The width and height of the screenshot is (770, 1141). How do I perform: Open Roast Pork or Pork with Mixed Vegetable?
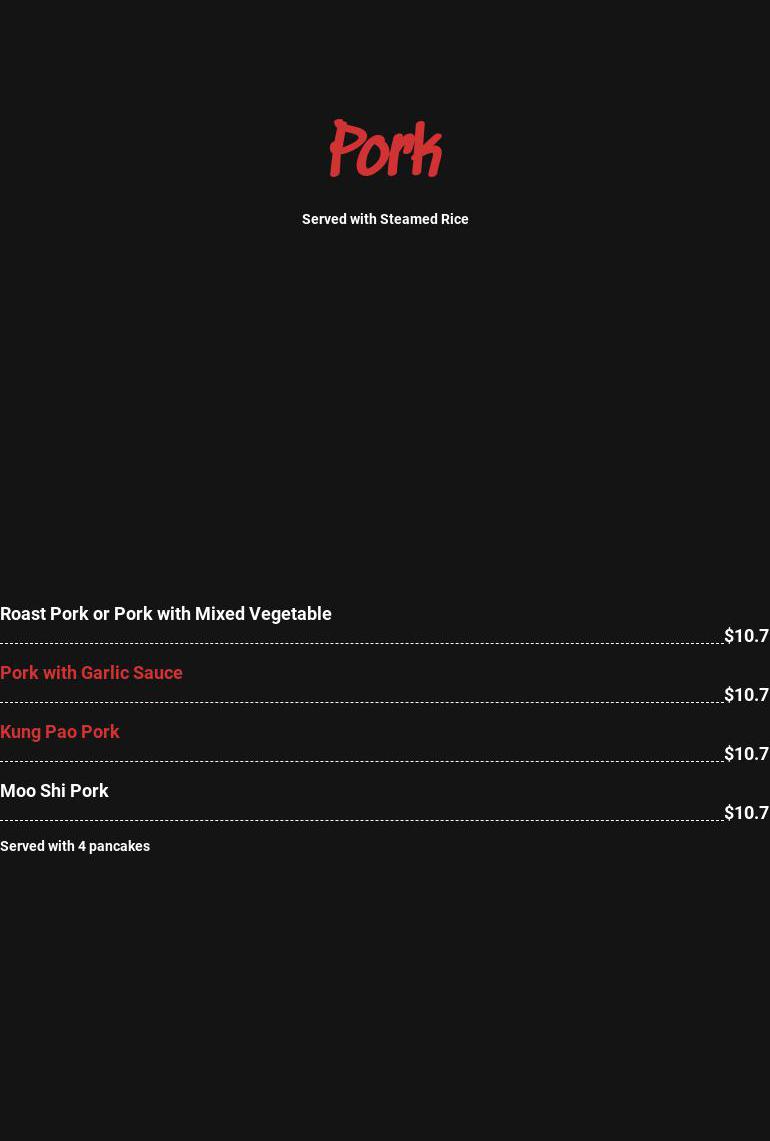pyautogui.click(x=166, y=614)
